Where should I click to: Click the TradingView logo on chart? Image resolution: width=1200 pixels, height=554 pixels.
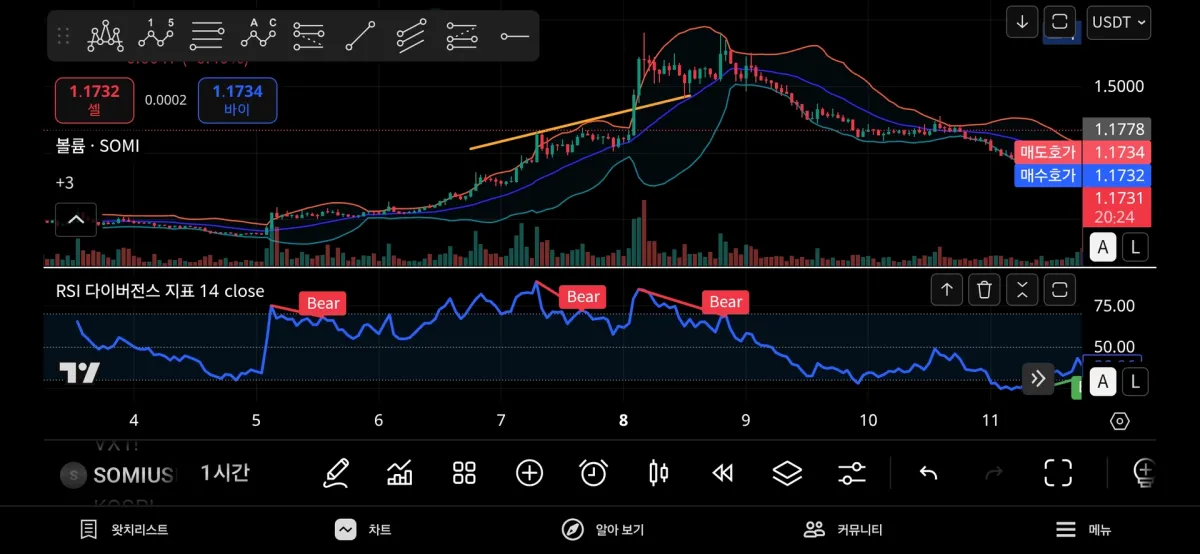[79, 373]
